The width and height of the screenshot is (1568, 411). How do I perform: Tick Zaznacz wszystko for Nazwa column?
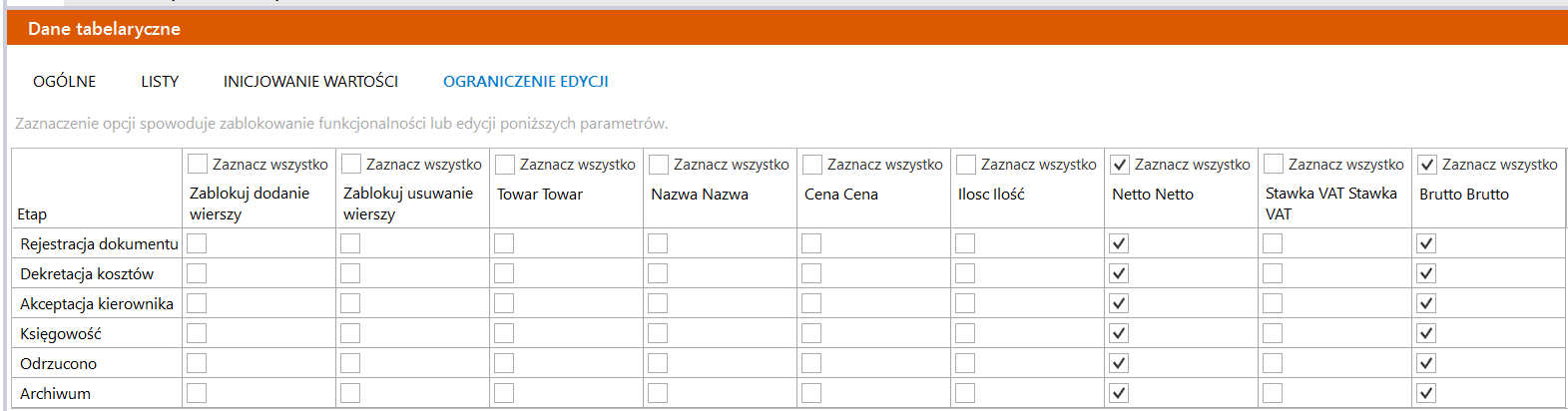pyautogui.click(x=659, y=164)
